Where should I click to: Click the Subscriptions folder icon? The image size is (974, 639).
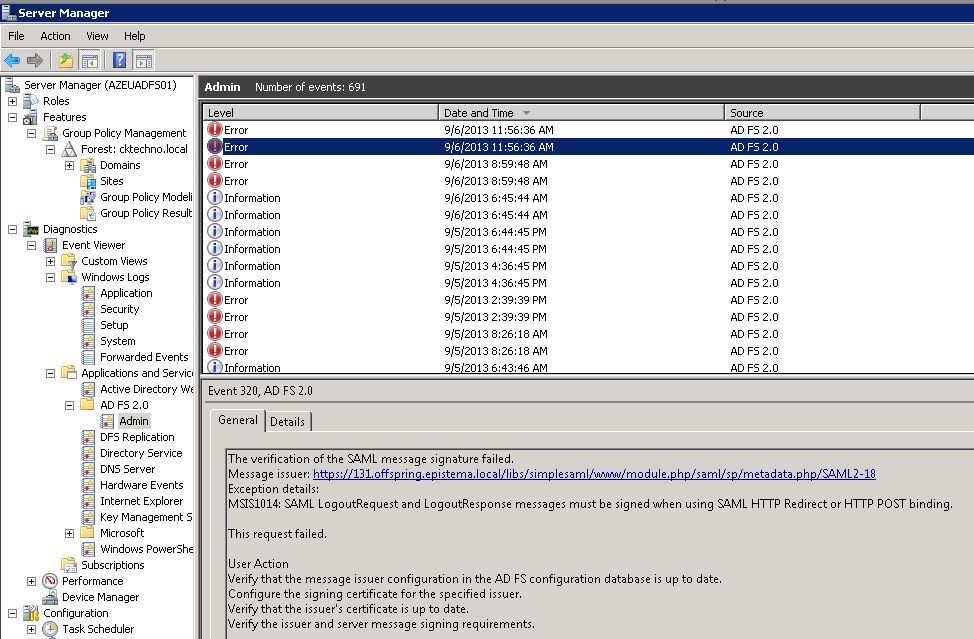tap(69, 565)
